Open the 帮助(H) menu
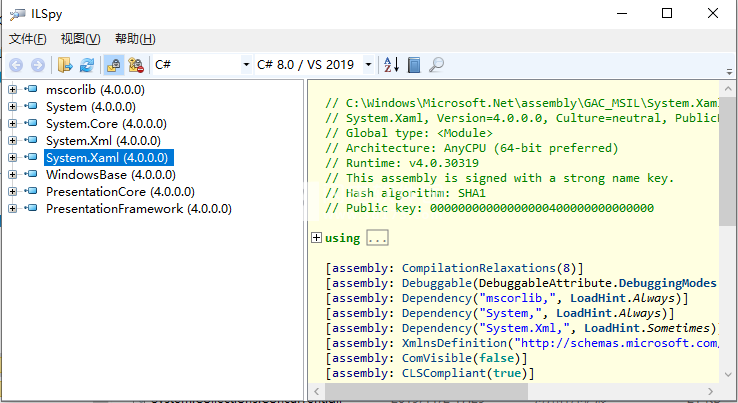 pos(135,39)
